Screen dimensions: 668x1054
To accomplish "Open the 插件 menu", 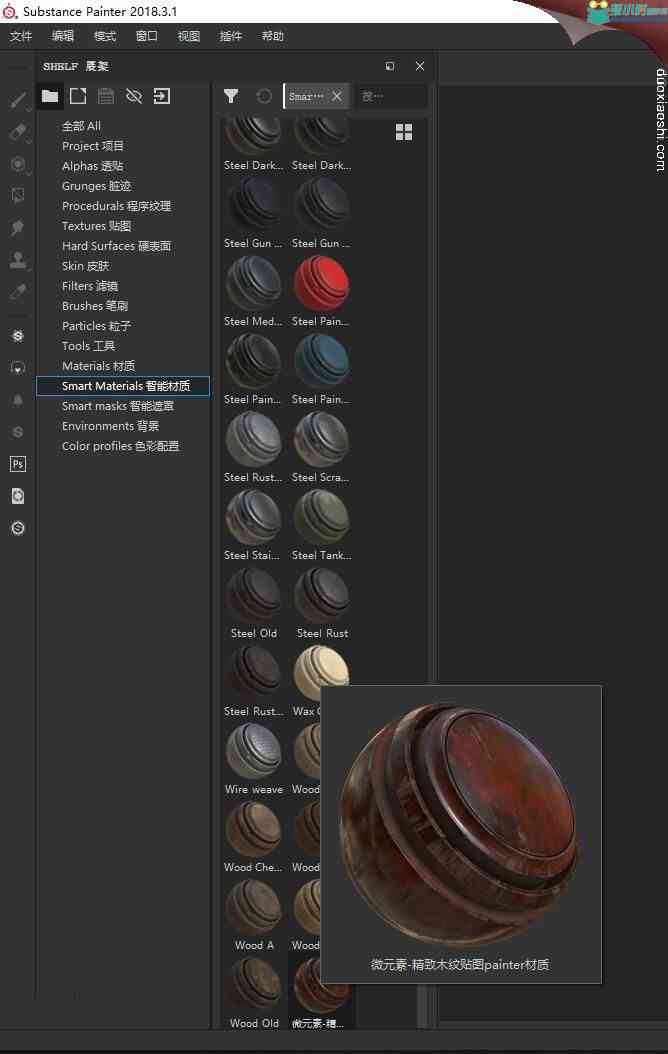I will [231, 36].
